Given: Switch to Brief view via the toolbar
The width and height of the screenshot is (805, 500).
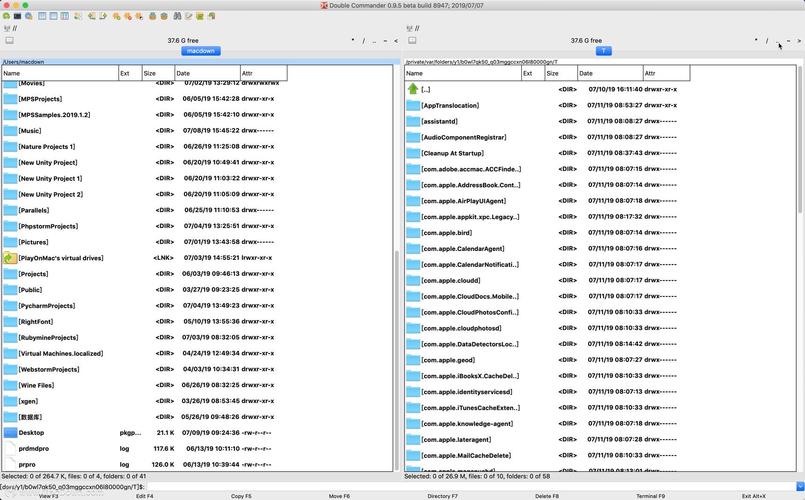Looking at the screenshot, I should [42, 16].
